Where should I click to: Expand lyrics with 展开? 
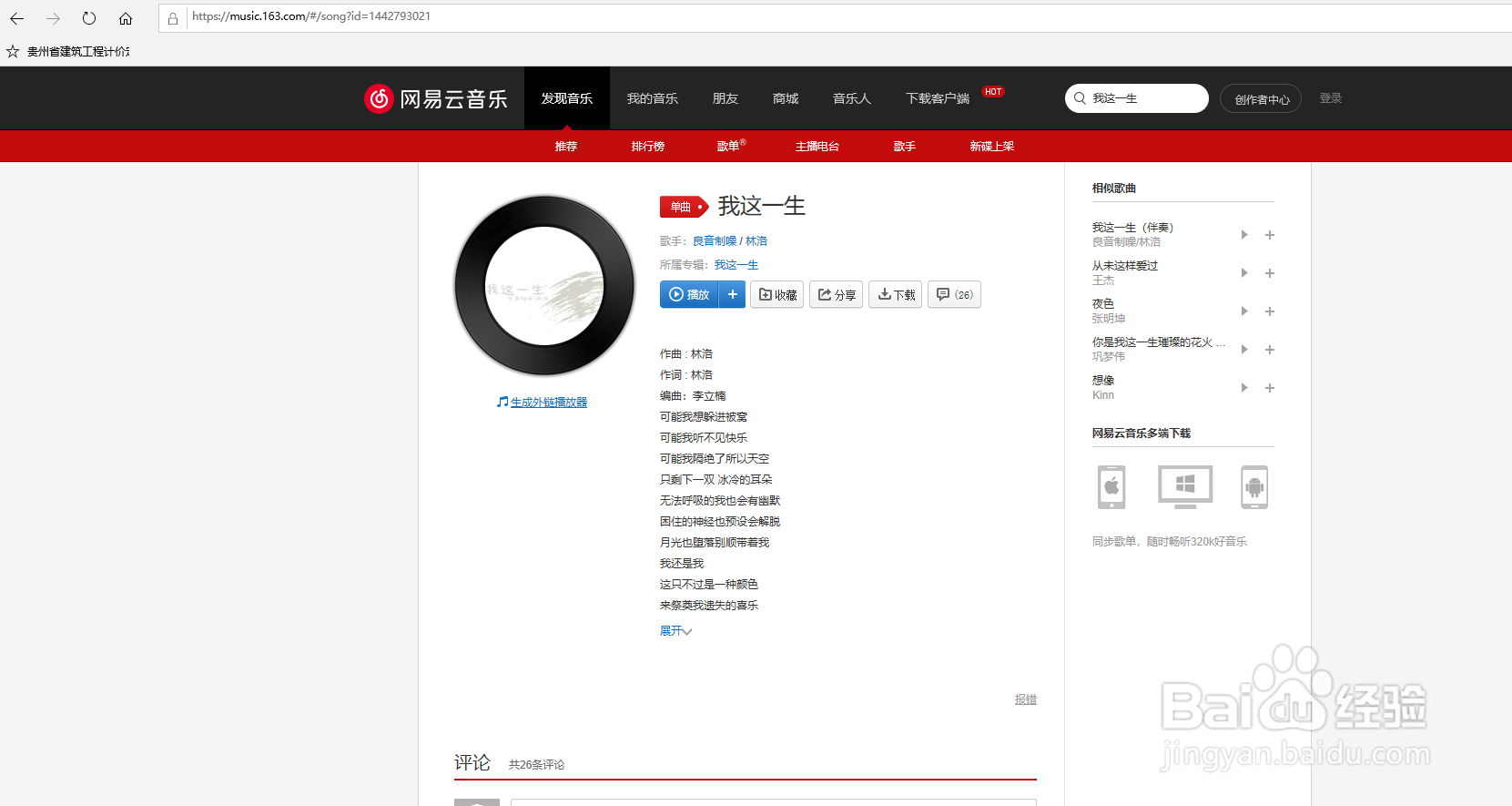(675, 631)
